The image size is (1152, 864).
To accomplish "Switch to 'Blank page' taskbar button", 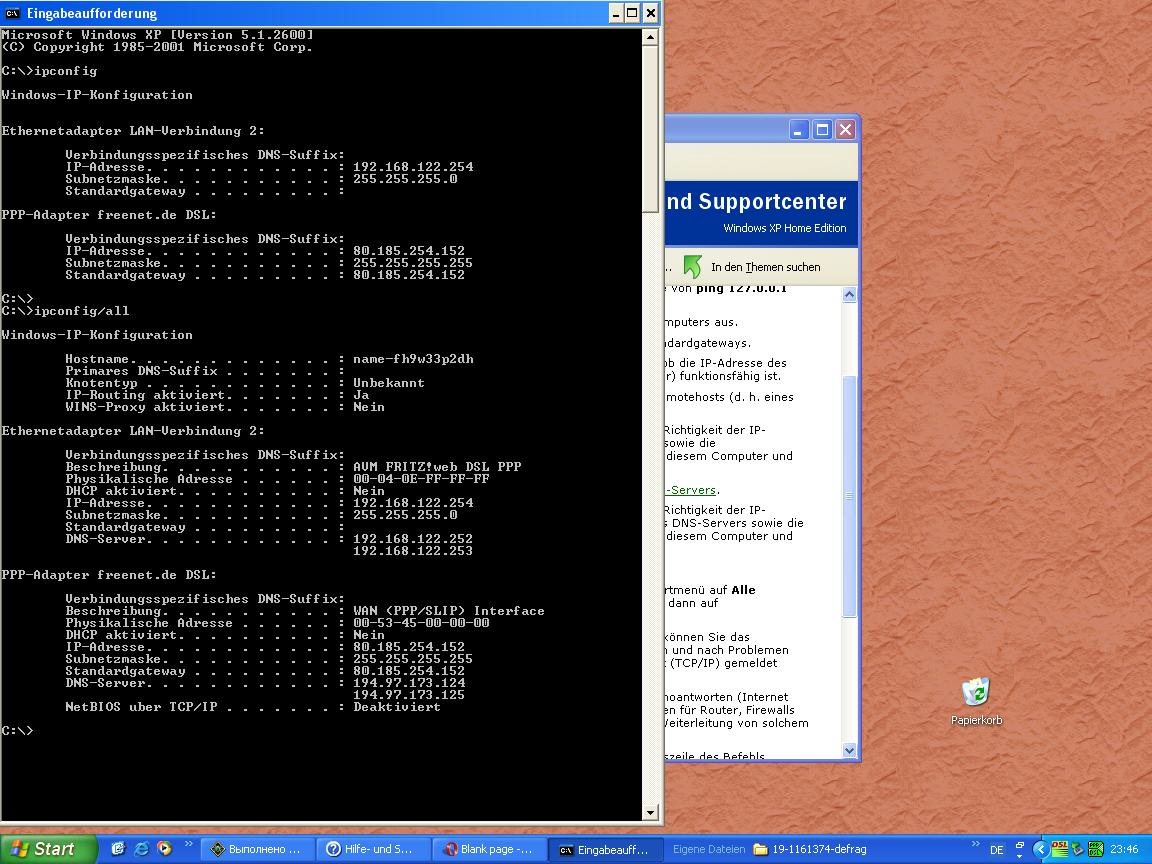I will [x=489, y=849].
